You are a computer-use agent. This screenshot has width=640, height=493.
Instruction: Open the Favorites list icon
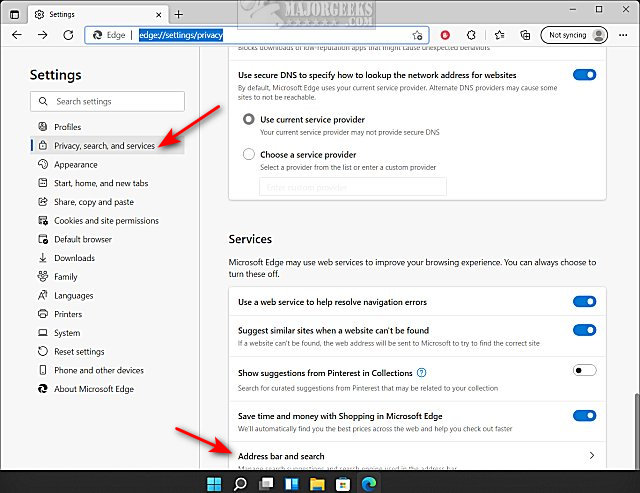pyautogui.click(x=500, y=35)
